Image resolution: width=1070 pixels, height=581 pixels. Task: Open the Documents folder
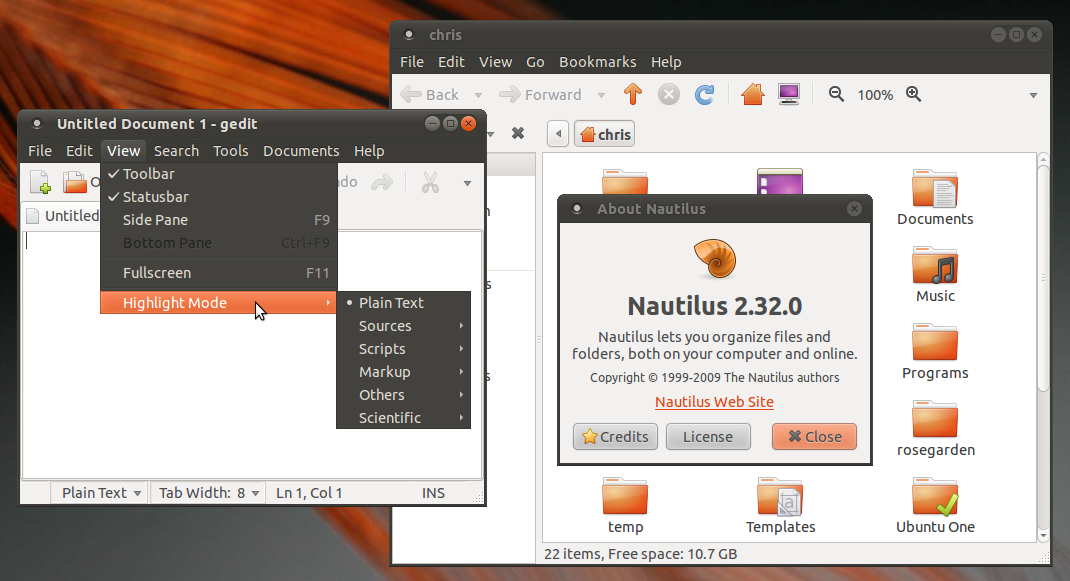pos(935,198)
